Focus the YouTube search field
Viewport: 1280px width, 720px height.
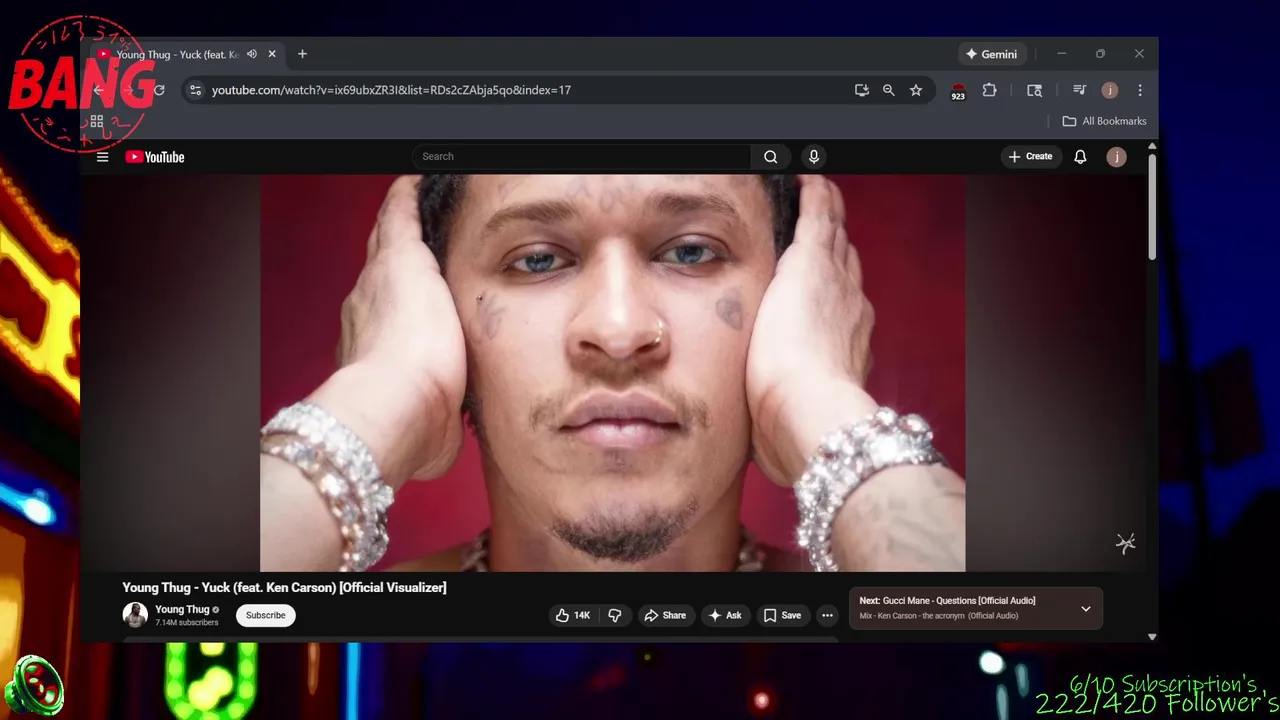(x=581, y=156)
